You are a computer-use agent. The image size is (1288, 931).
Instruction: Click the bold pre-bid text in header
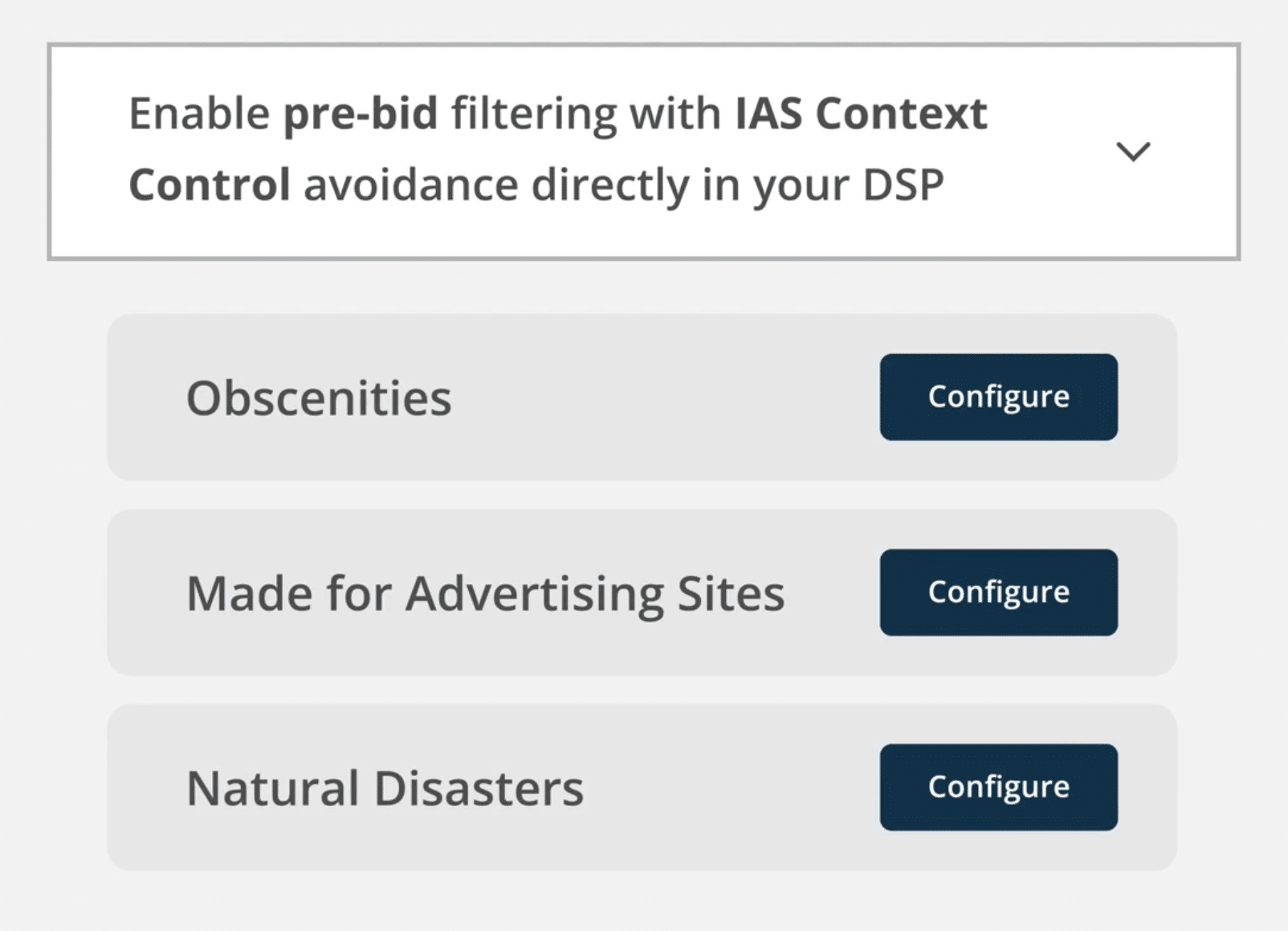[x=361, y=113]
